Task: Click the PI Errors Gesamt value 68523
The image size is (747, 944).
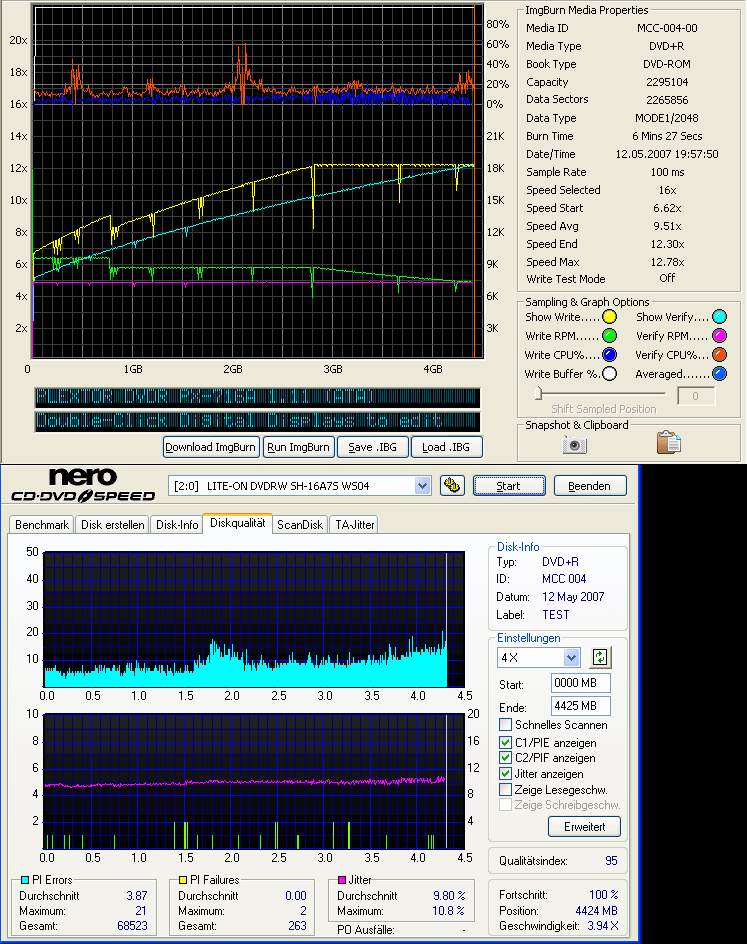Action: [132, 926]
